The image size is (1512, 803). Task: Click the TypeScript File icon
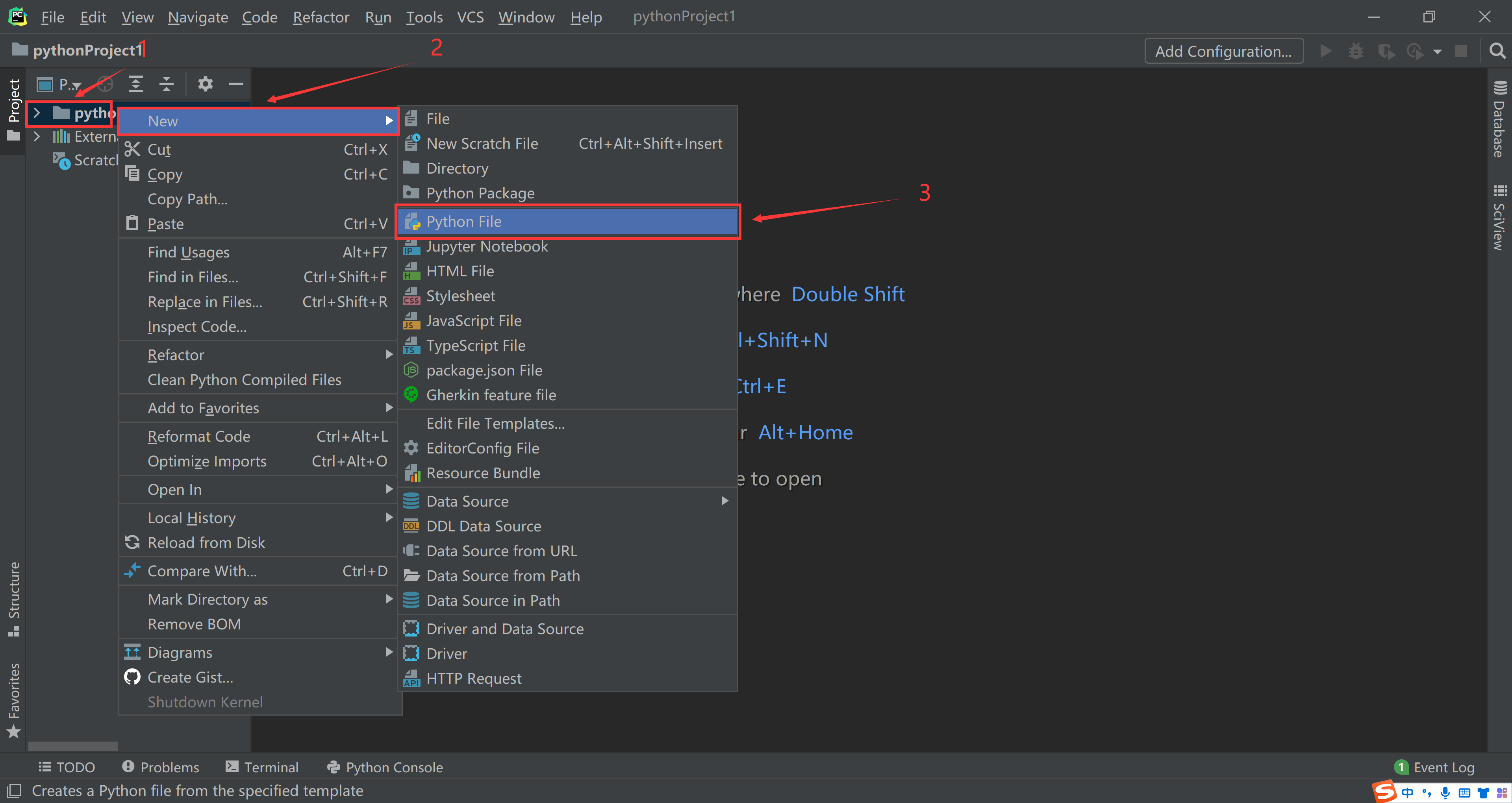(411, 346)
